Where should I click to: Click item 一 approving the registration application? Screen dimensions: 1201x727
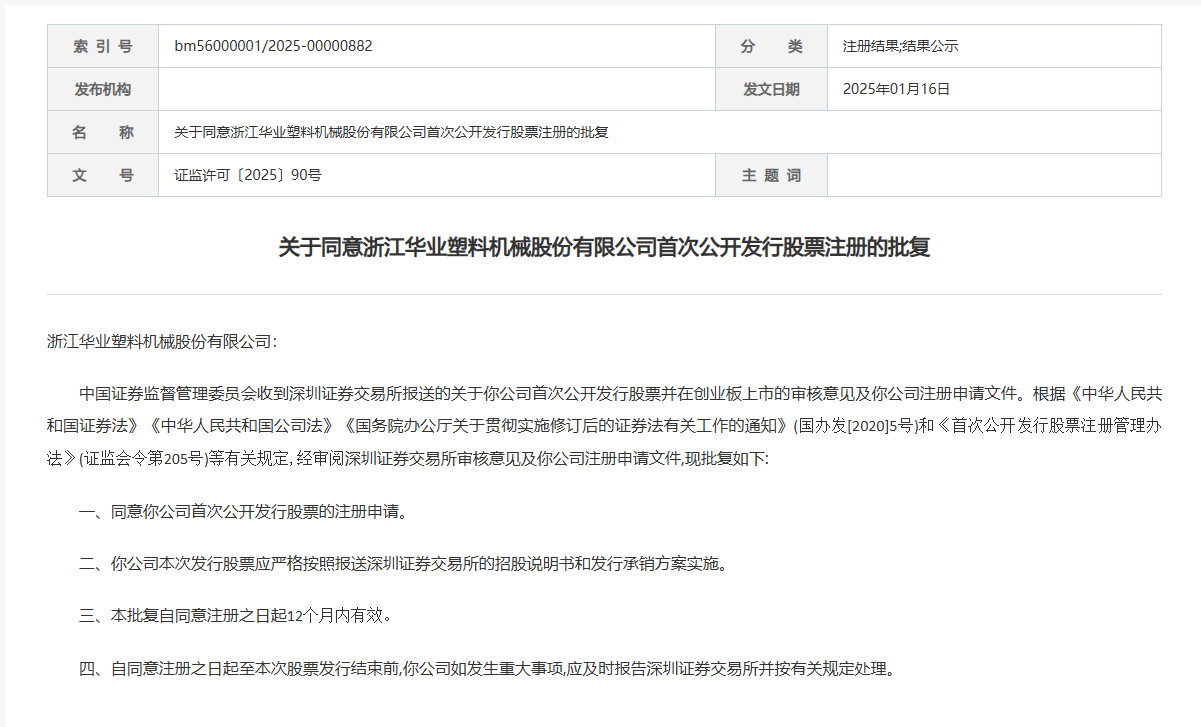tap(245, 512)
